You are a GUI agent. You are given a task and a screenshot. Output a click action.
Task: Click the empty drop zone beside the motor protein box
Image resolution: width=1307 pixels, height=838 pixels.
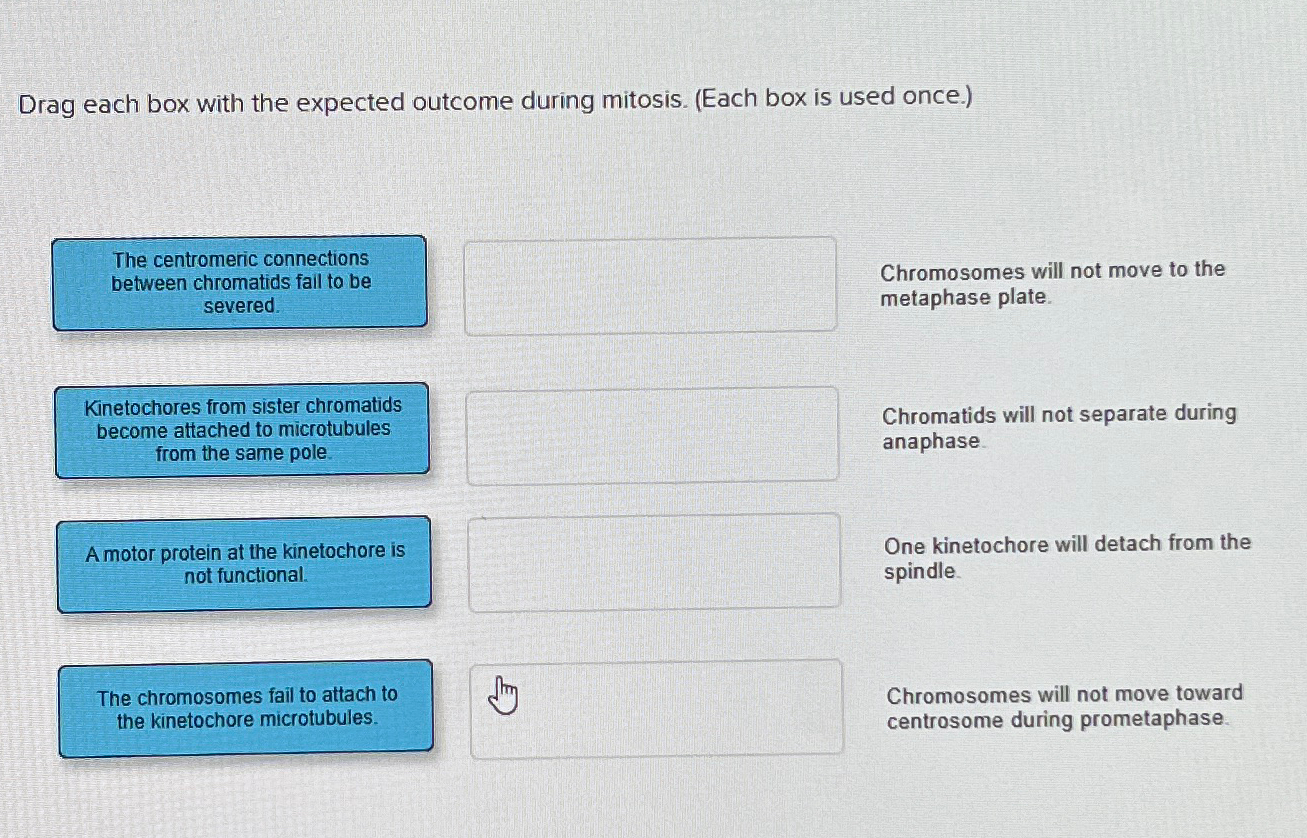pyautogui.click(x=654, y=560)
